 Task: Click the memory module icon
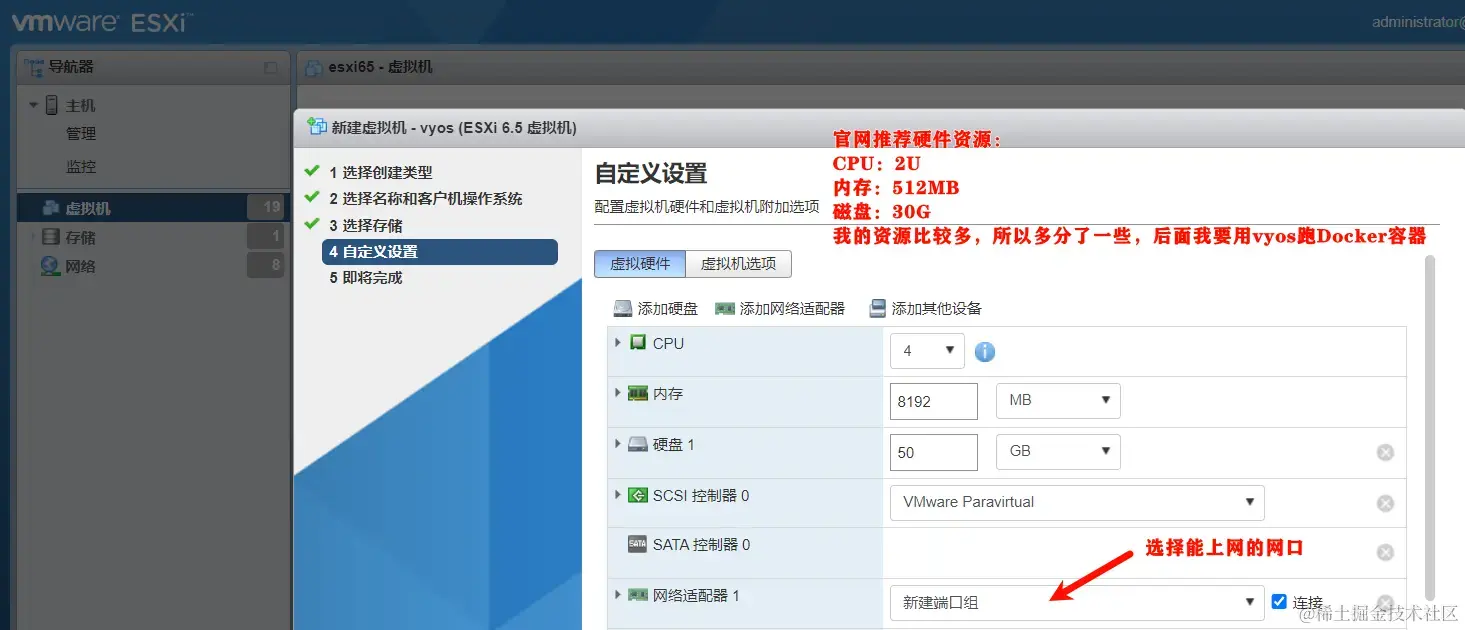[x=637, y=393]
